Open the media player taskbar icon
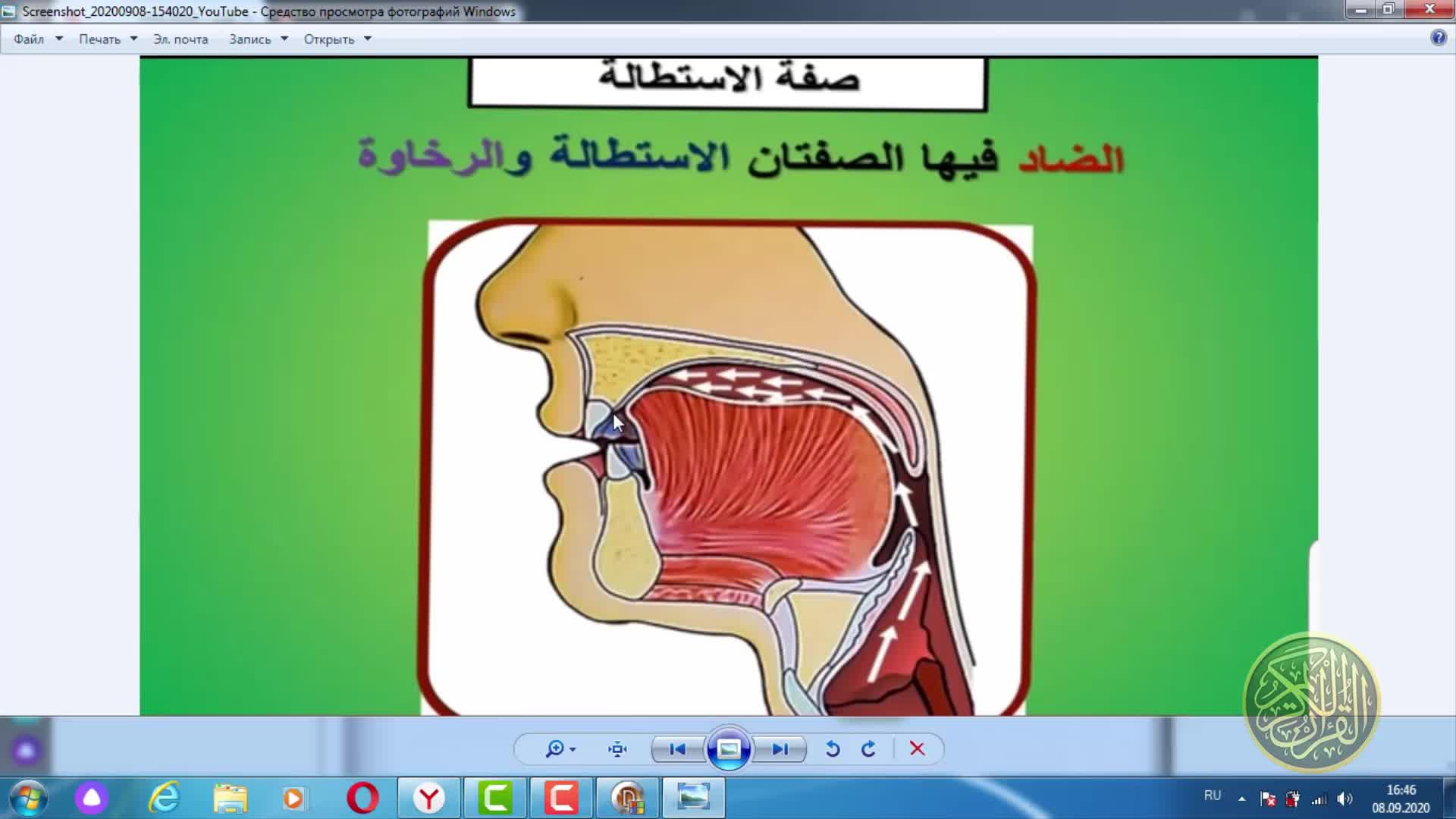The image size is (1456, 819). point(294,799)
